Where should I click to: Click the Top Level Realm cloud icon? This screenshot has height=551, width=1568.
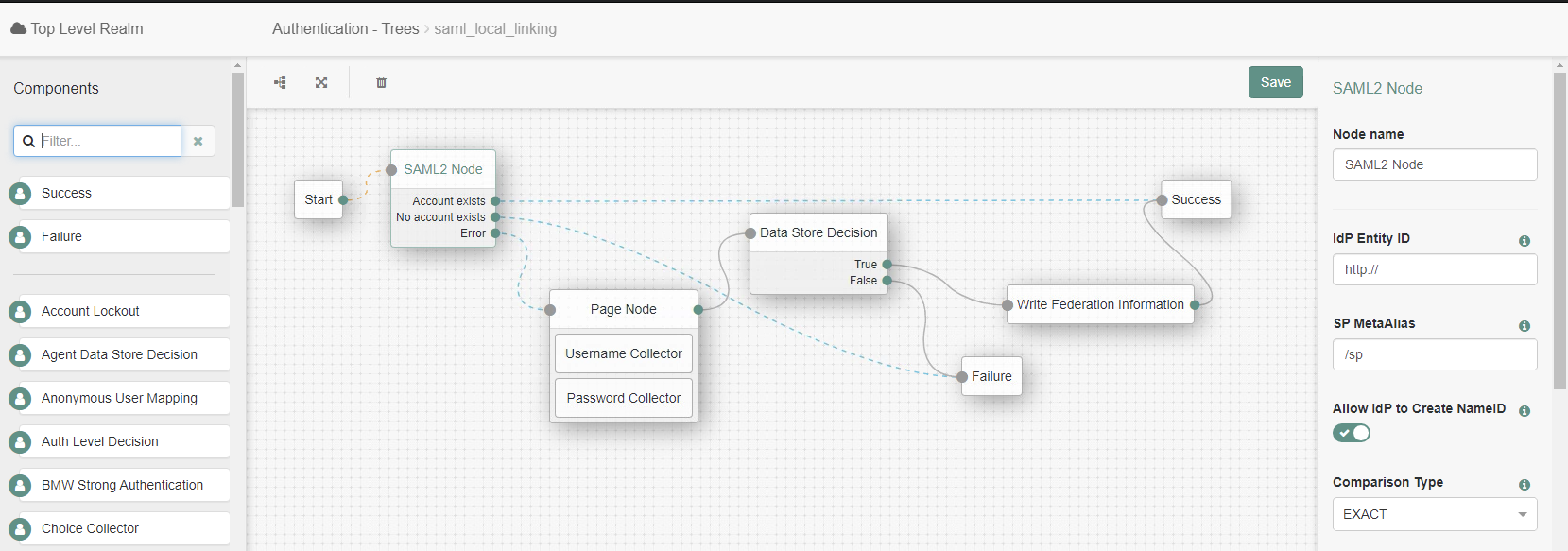coord(19,29)
